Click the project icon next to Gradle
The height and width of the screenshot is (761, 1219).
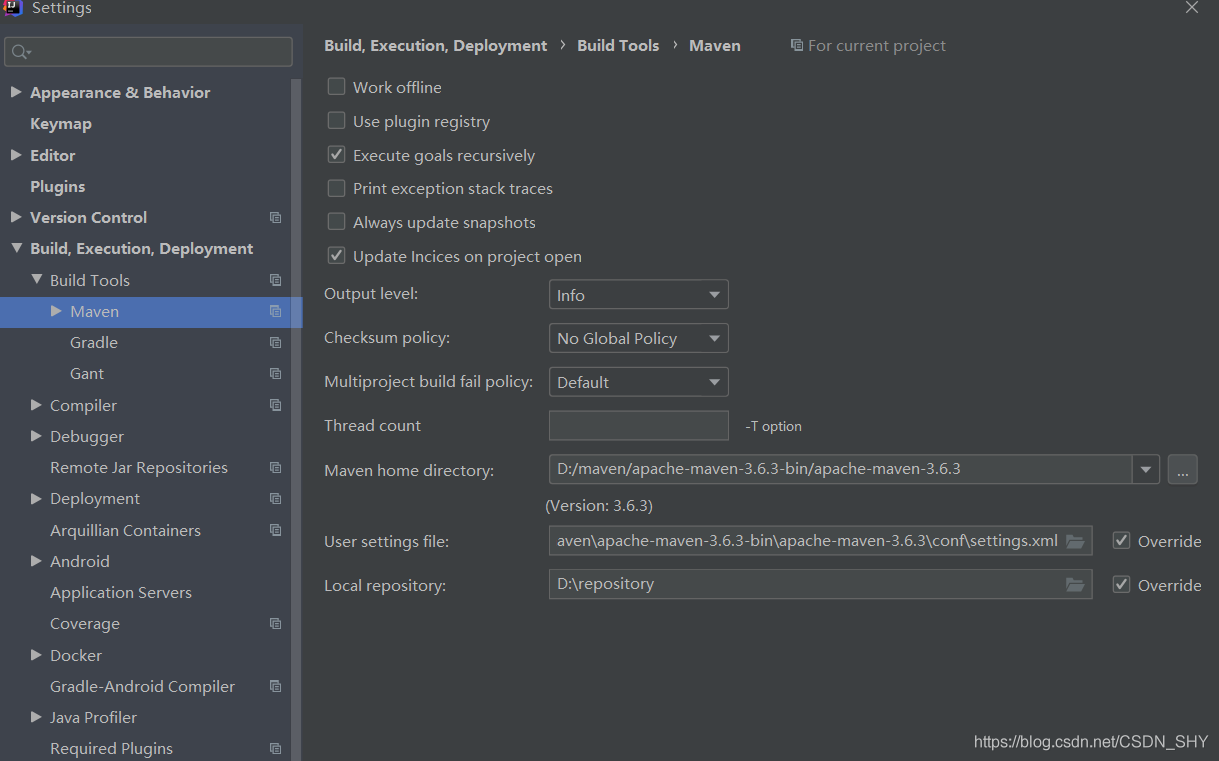click(276, 343)
